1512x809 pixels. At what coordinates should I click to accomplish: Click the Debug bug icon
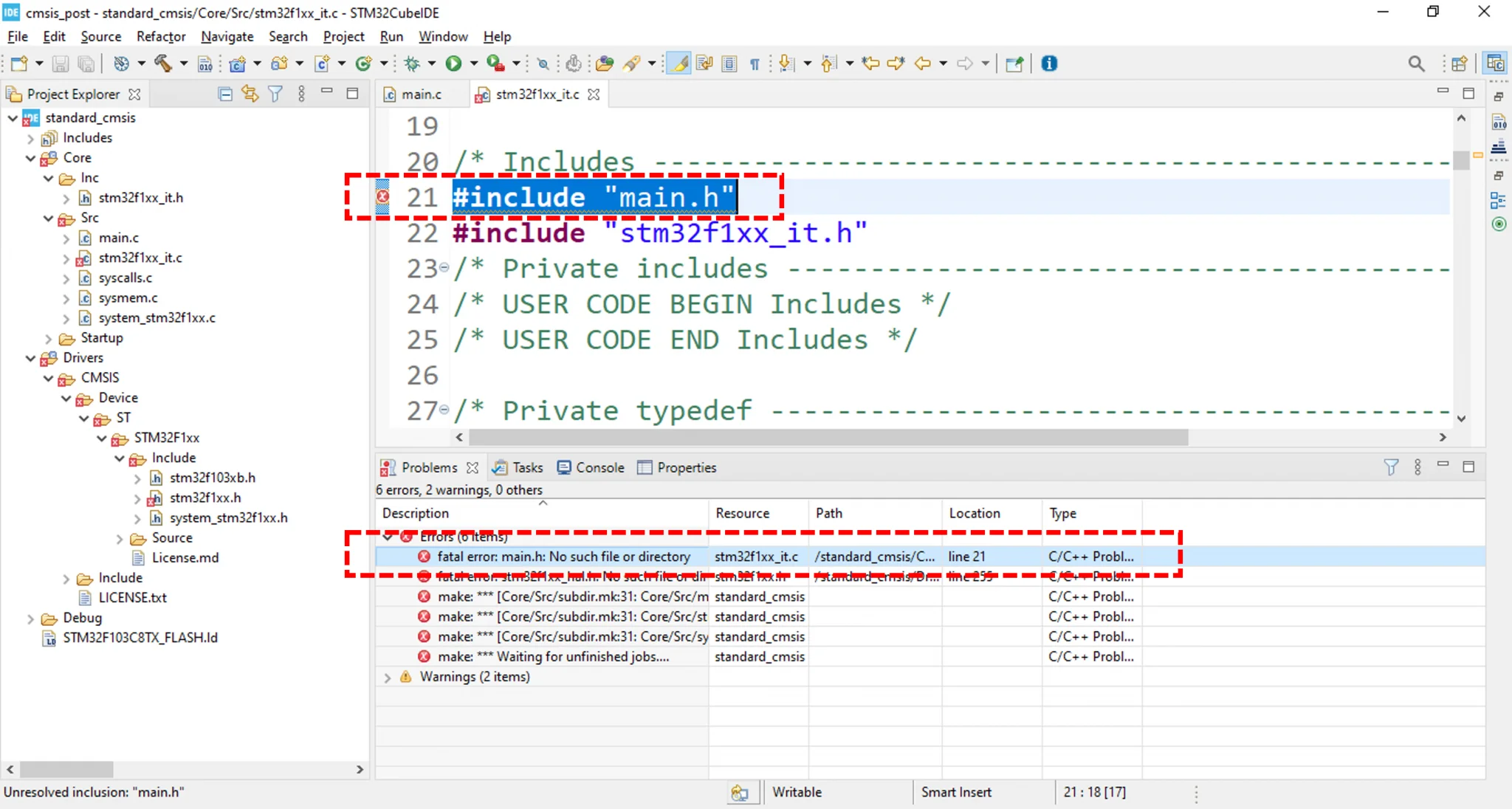coord(412,63)
